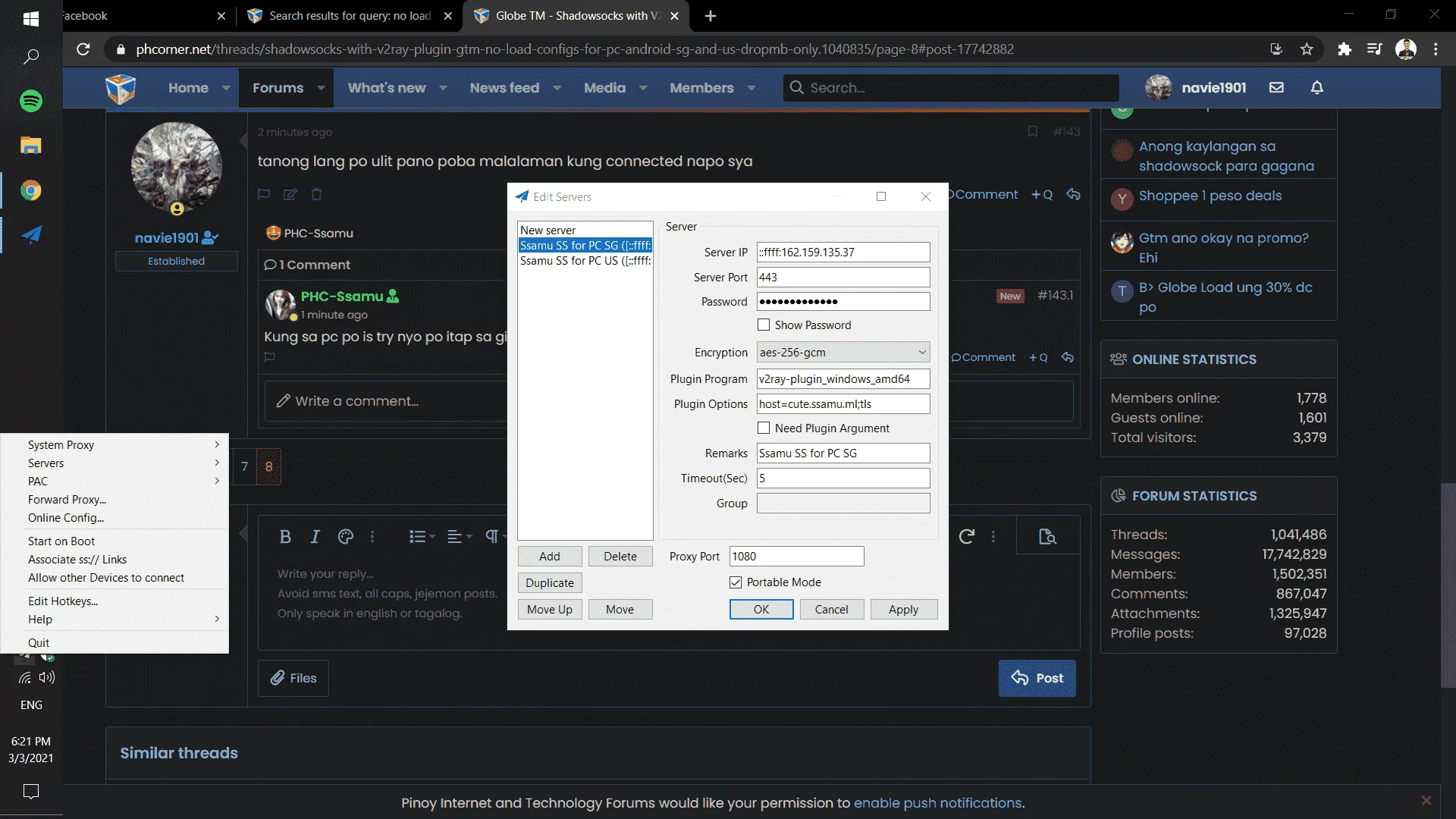Click the Plugin Options field
Viewport: 1456px width, 819px height.
click(x=843, y=404)
